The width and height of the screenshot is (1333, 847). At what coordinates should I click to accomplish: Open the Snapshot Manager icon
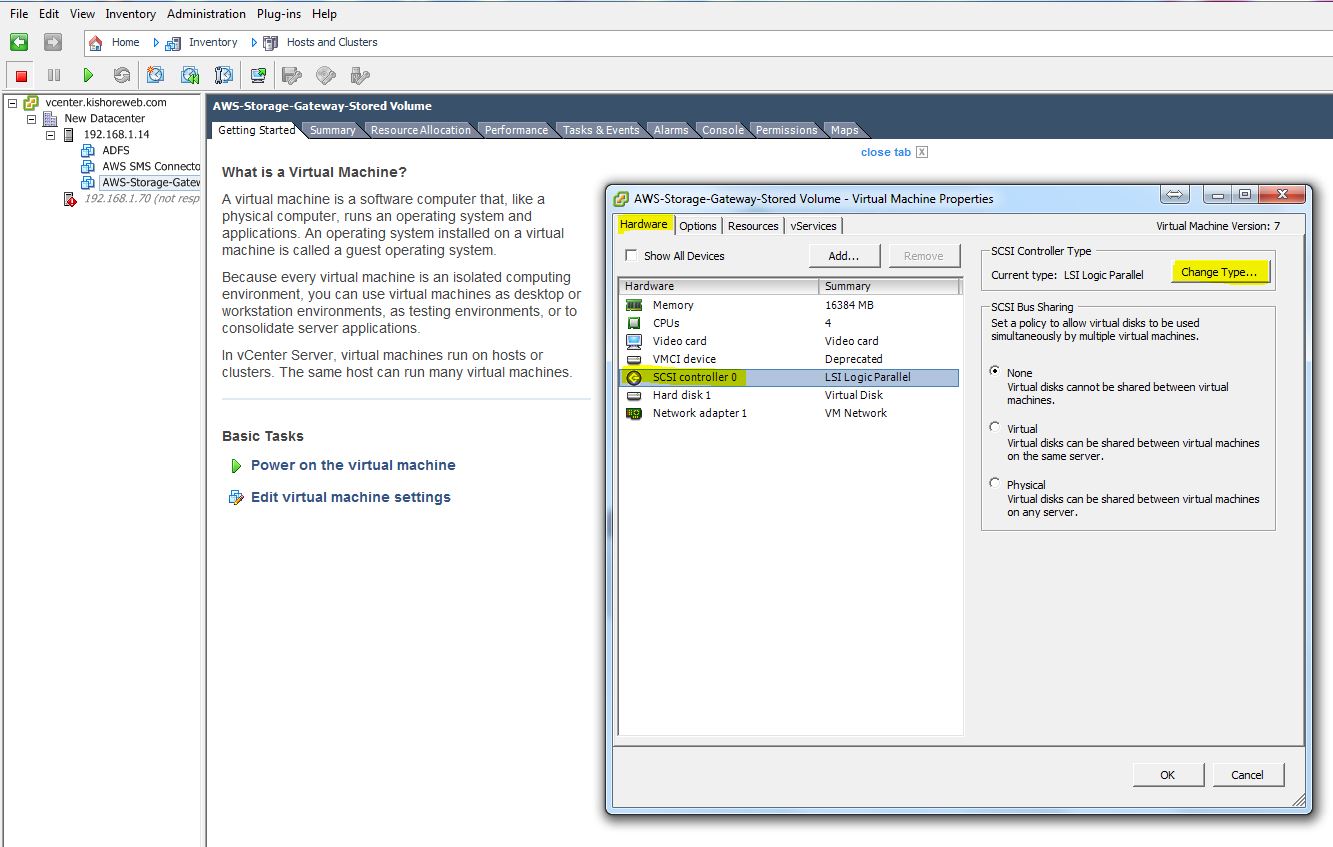pyautogui.click(x=224, y=75)
